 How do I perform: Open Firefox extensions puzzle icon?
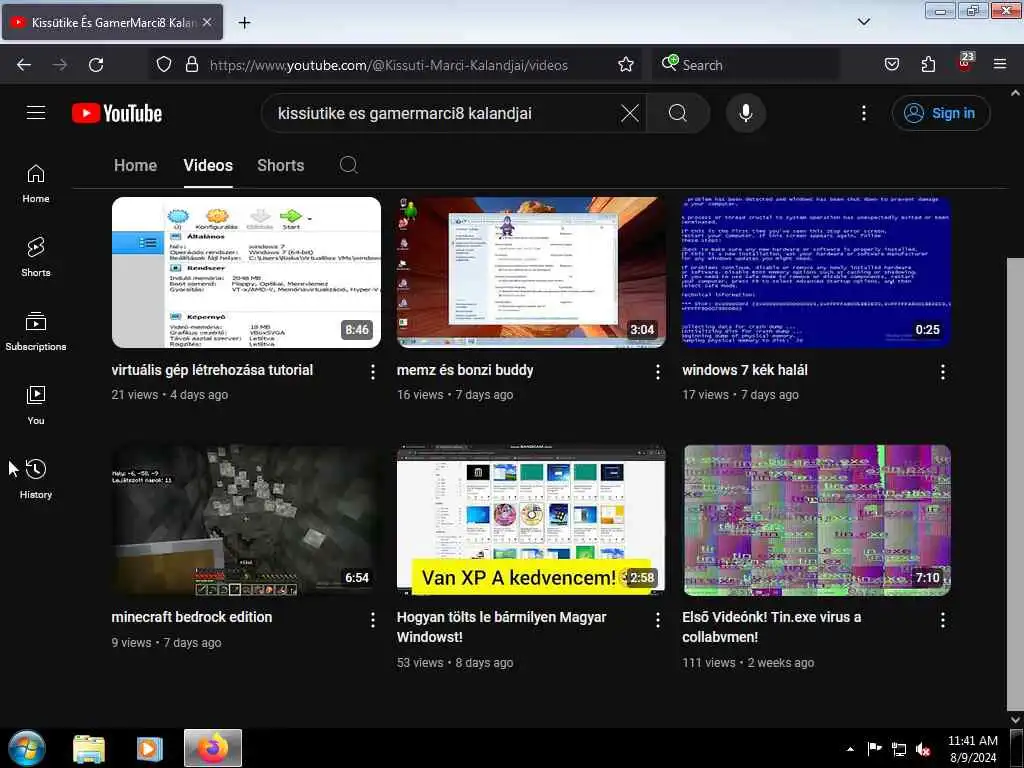tap(928, 65)
